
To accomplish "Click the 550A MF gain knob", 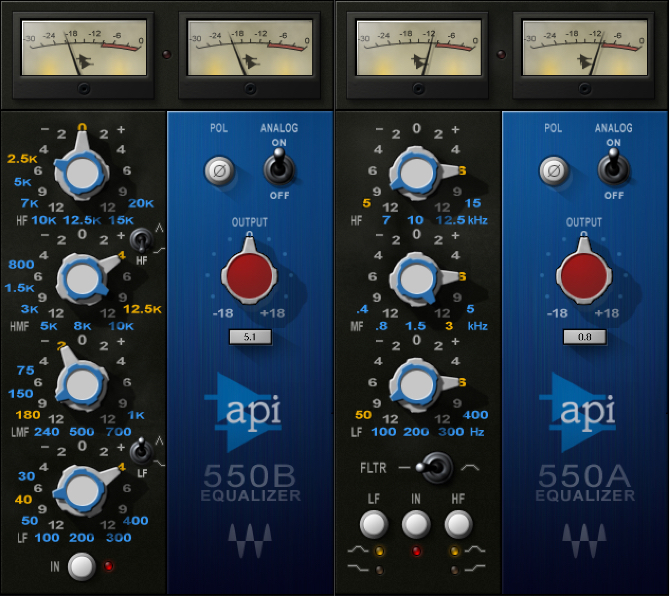I will [416, 279].
